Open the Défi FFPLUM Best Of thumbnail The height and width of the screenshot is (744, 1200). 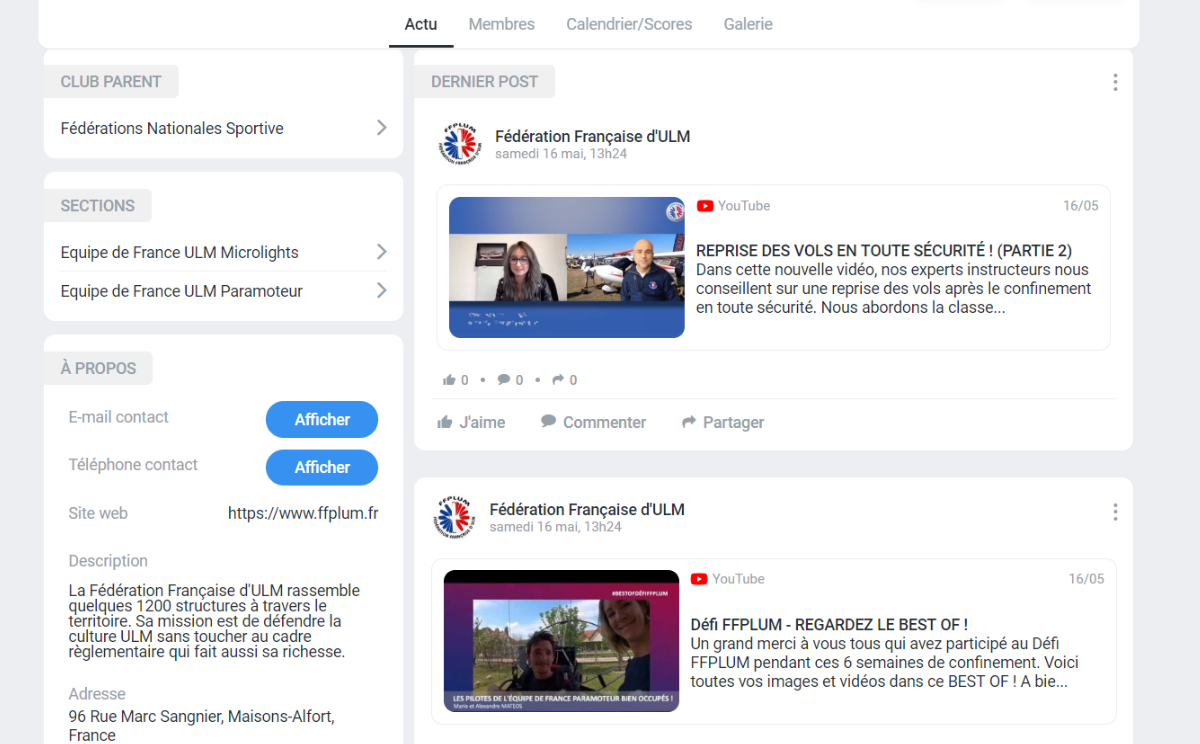point(561,641)
